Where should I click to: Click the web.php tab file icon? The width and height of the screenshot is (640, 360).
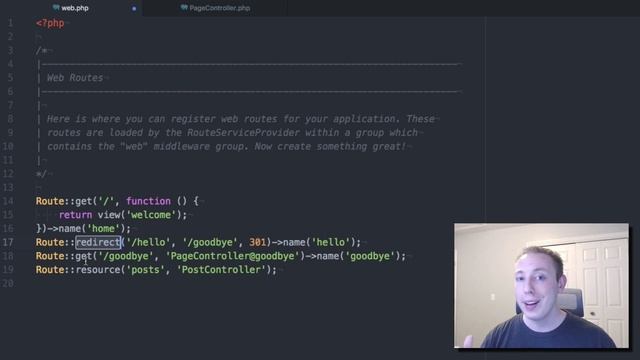pyautogui.click(x=56, y=8)
